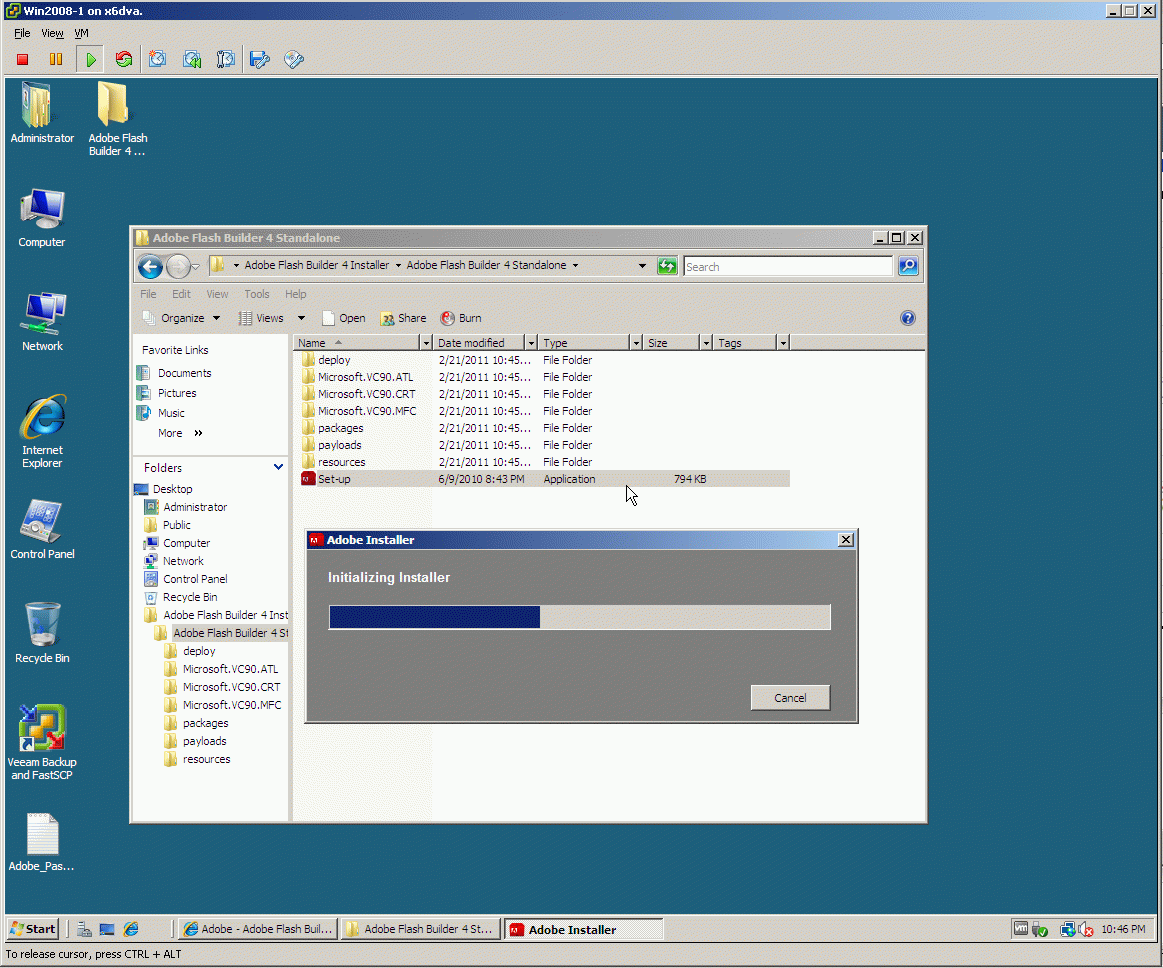This screenshot has height=968, width=1163.
Task: Open the Size column filter dropdown
Action: 706,343
